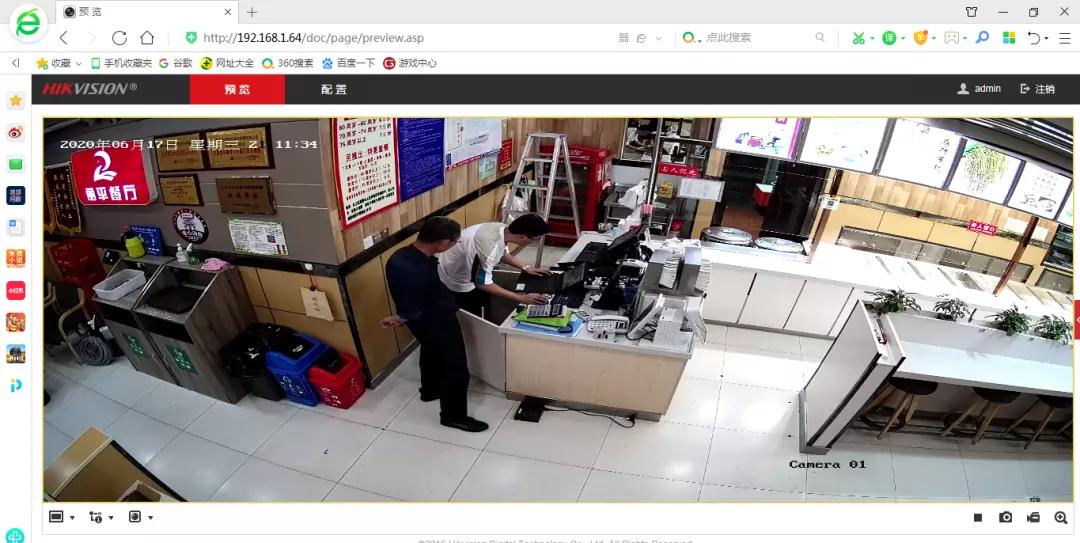The image size is (1080, 543).
Task: Close the 预览 browser tab
Action: coord(229,12)
